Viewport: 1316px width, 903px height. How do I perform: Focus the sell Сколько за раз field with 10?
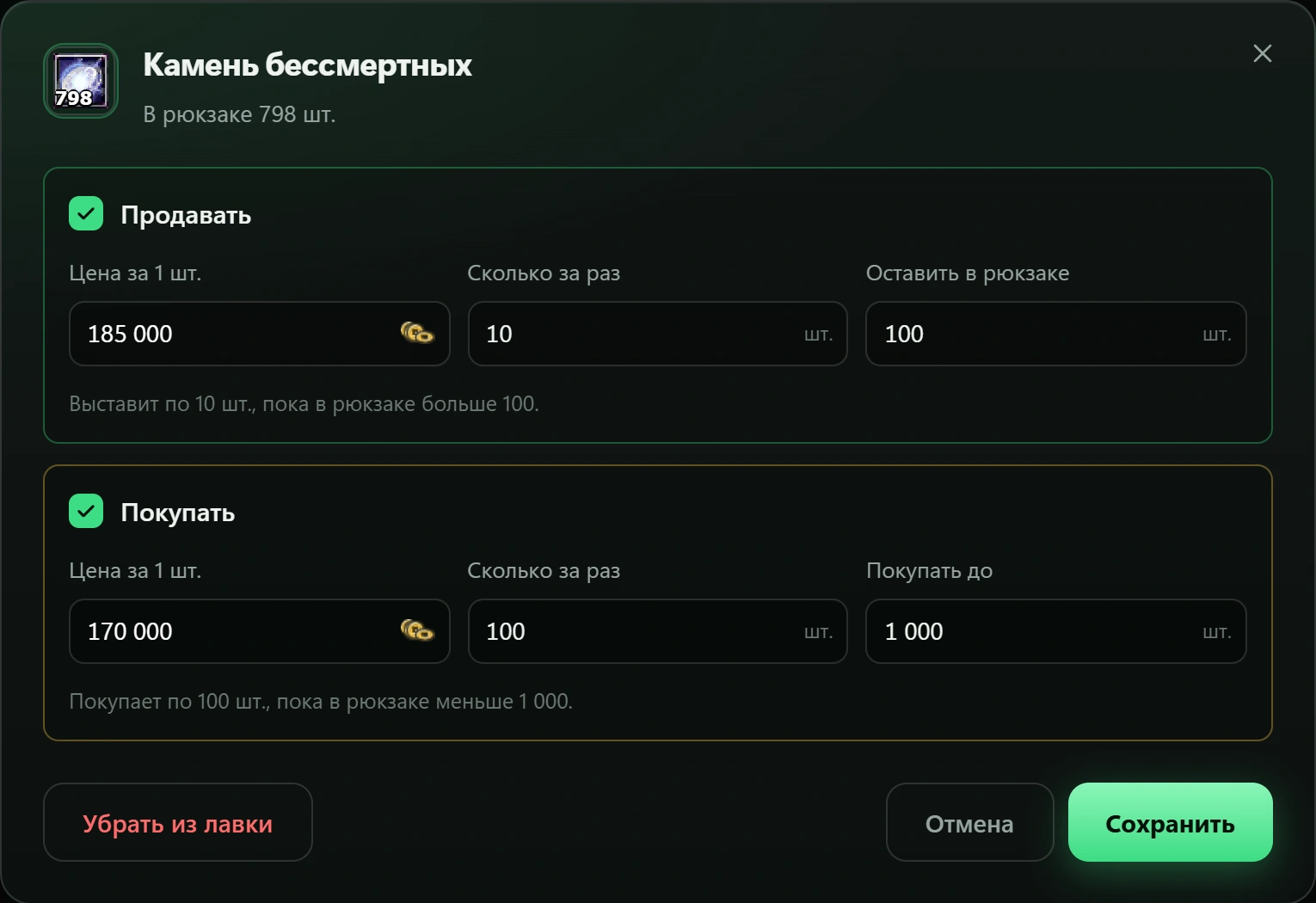[x=657, y=334]
